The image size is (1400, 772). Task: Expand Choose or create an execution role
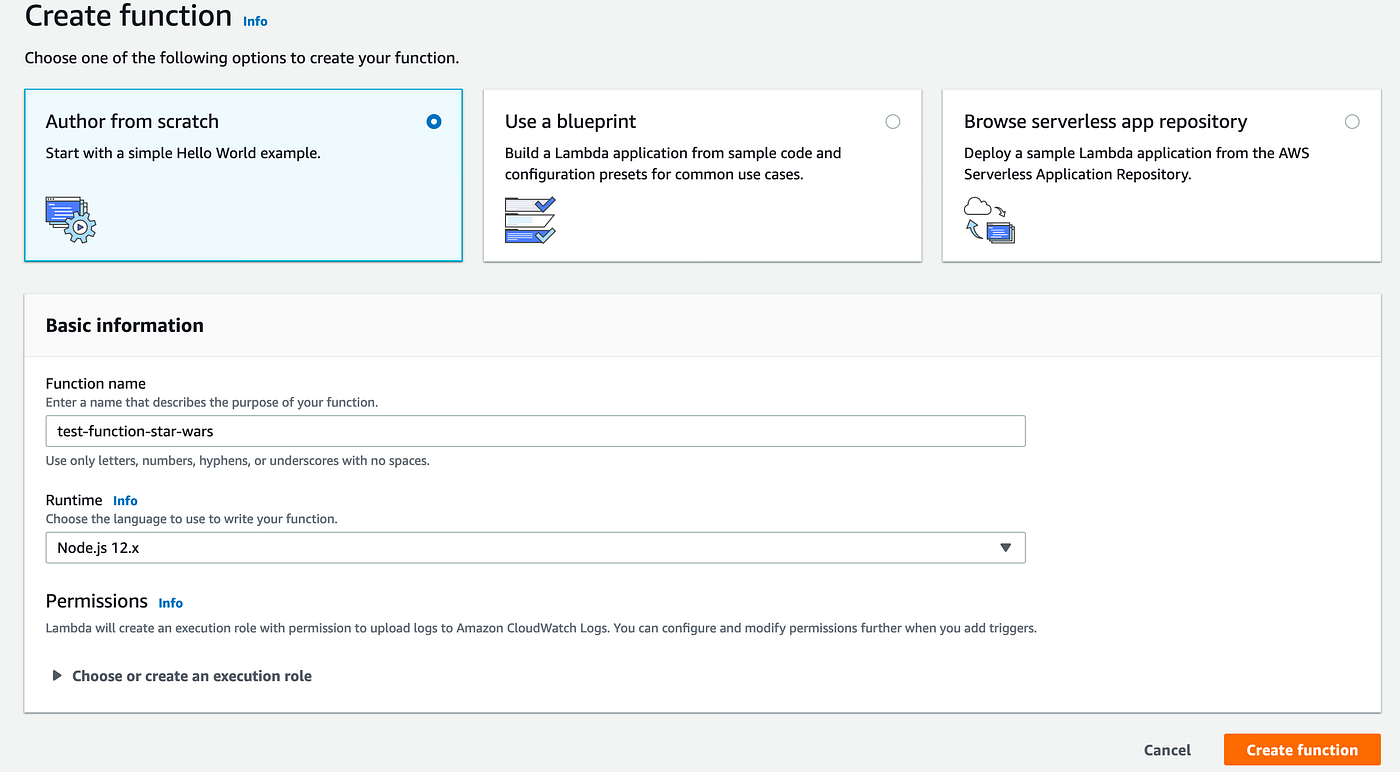point(190,675)
